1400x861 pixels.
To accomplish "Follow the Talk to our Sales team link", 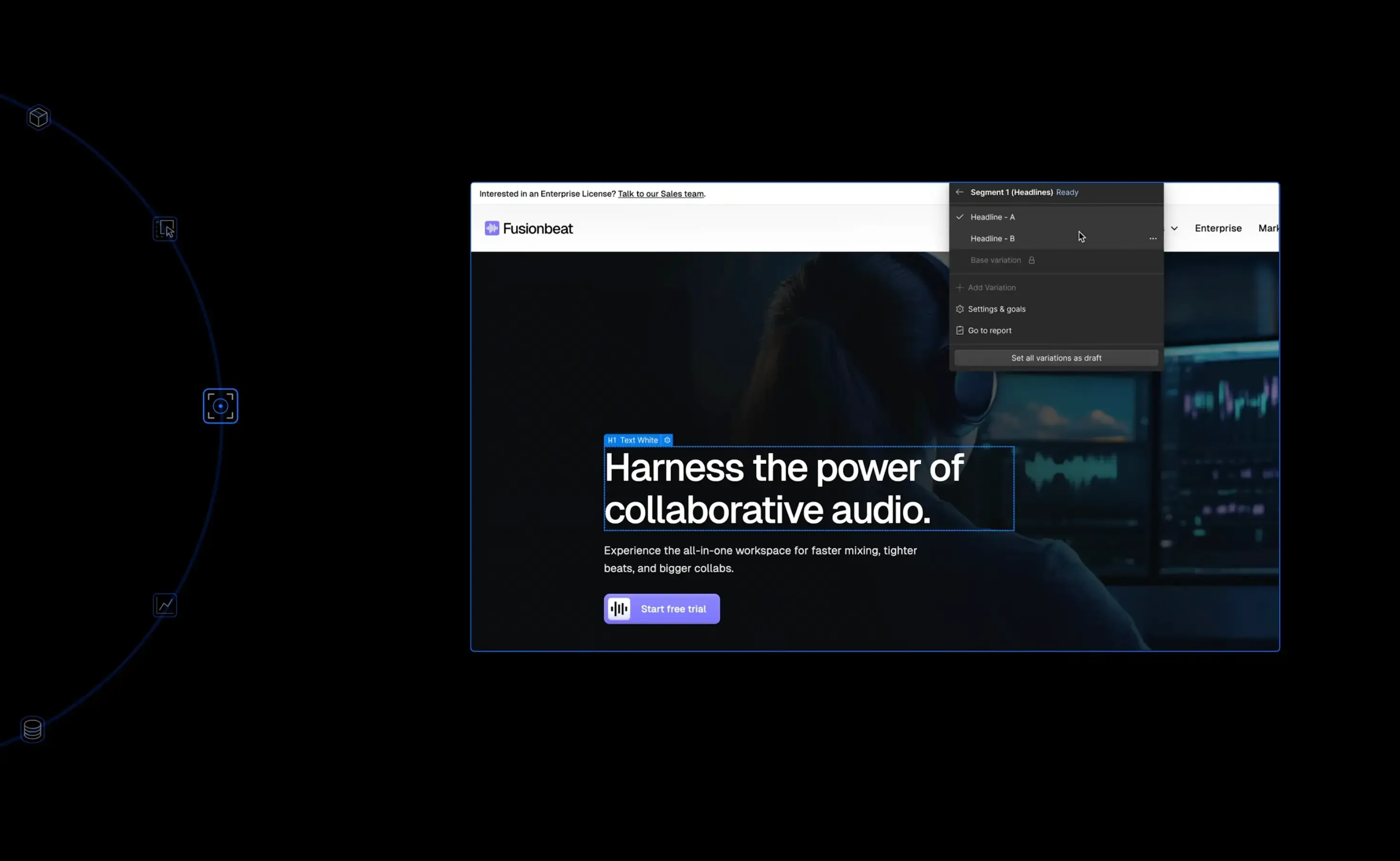I will (660, 194).
